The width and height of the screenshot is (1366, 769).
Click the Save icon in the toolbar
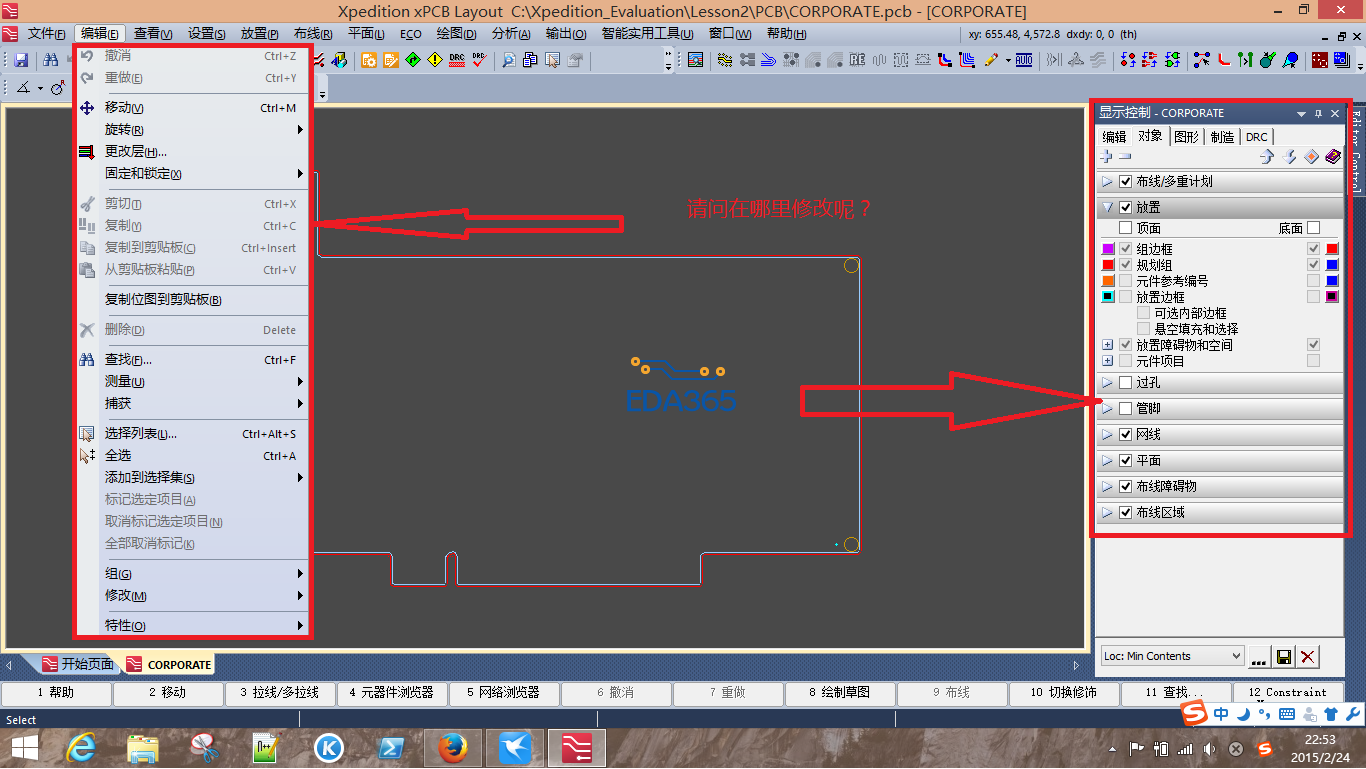pyautogui.click(x=21, y=60)
